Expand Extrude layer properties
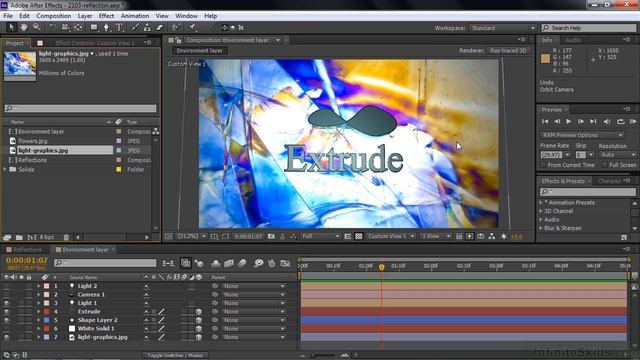This screenshot has width=640, height=360. pyautogui.click(x=38, y=312)
